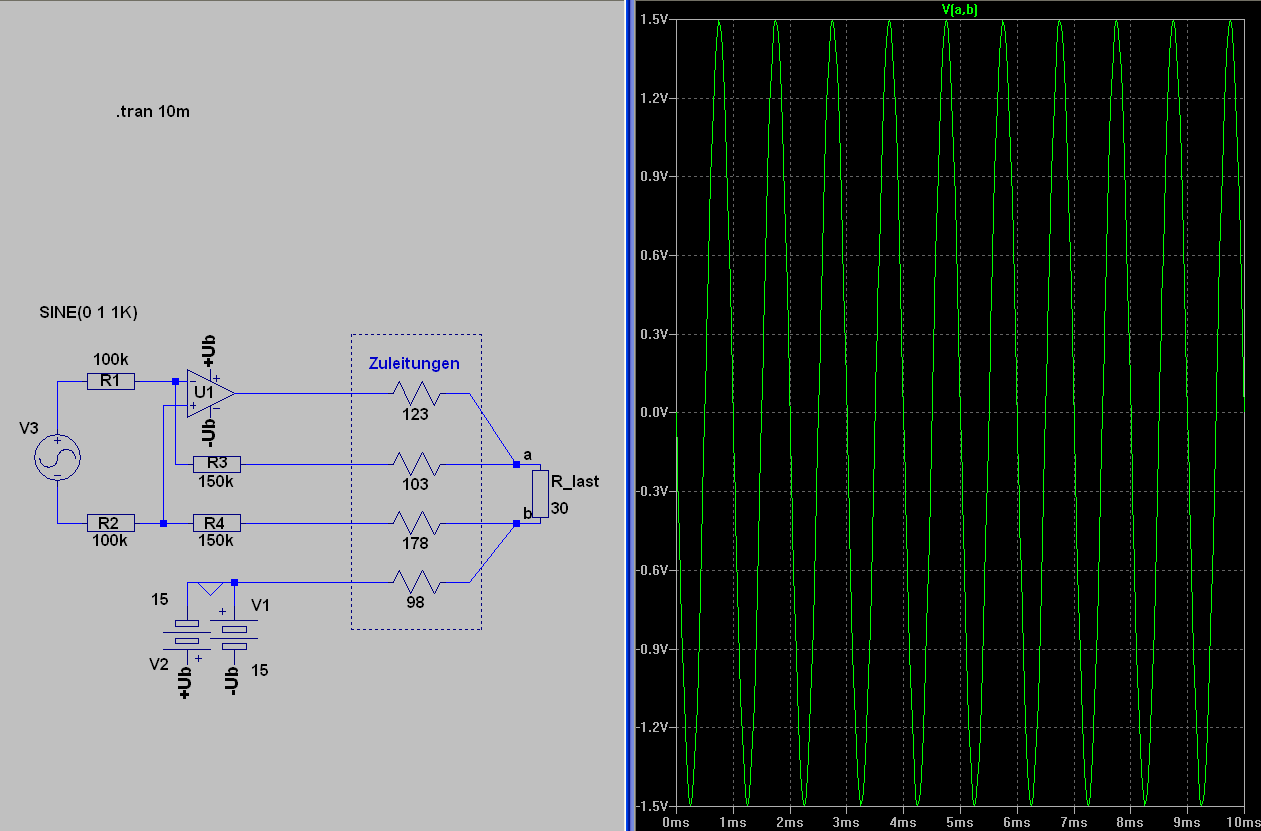
Task: Click the 150k value below R3
Action: [216, 481]
